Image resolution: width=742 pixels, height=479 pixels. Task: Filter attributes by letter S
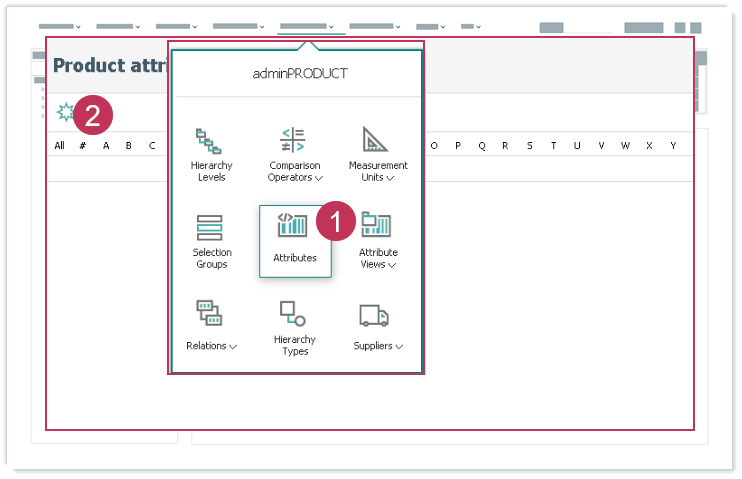pos(529,146)
